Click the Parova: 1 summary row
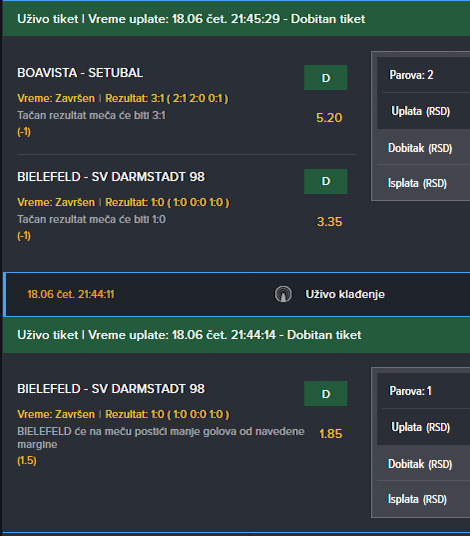 click(x=424, y=390)
